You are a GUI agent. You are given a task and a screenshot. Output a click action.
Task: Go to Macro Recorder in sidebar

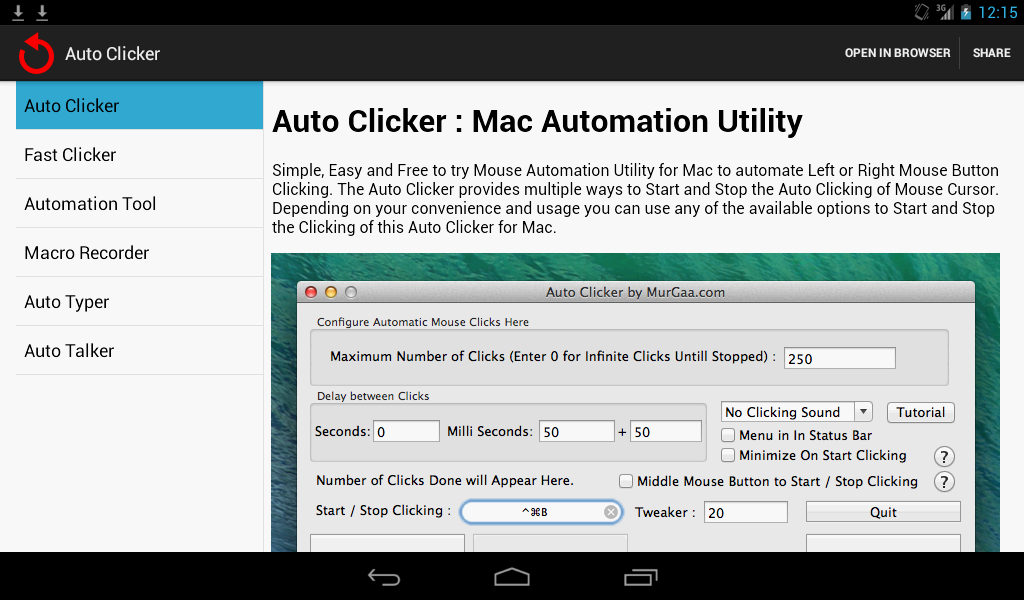click(140, 253)
